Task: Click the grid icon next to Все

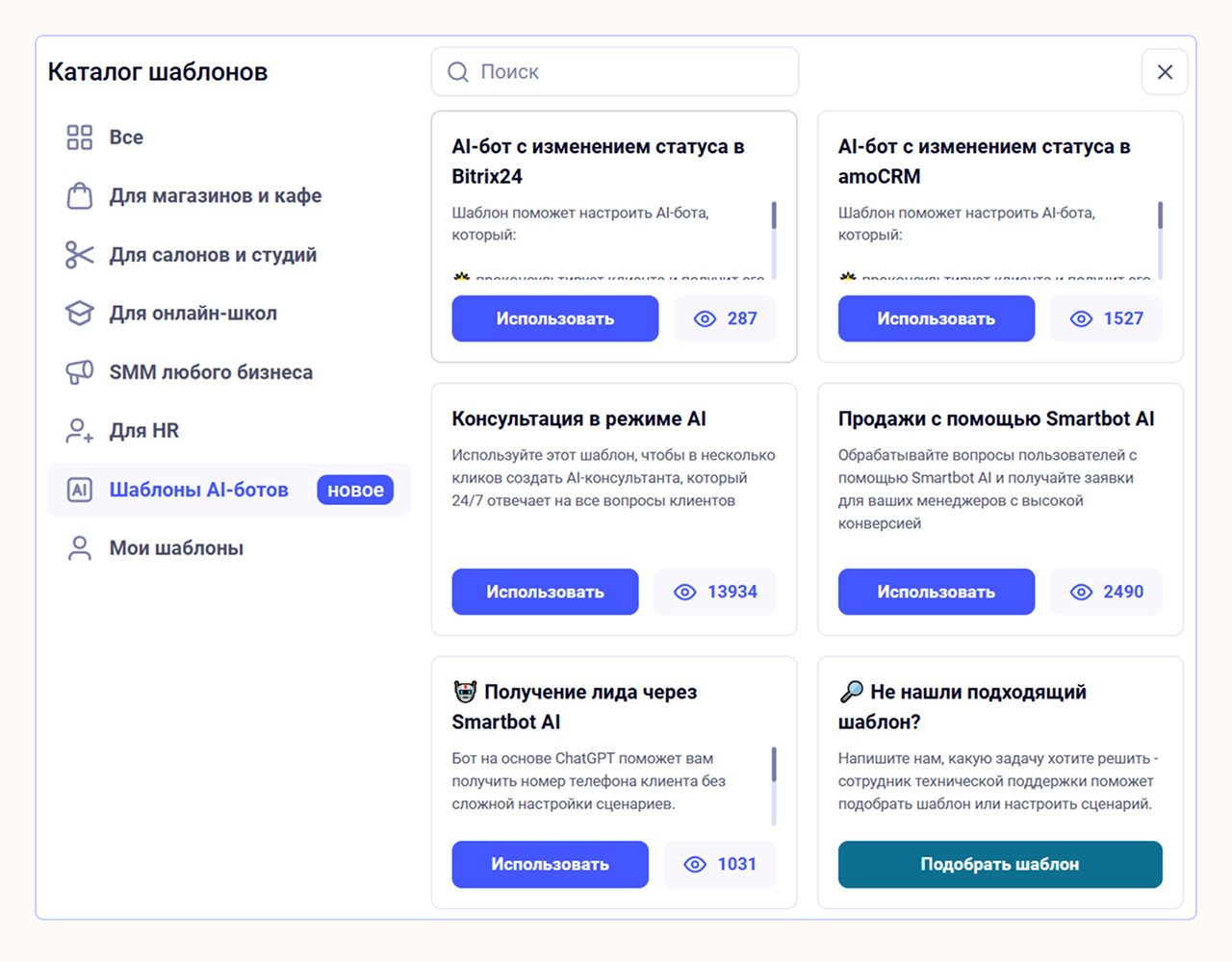Action: pos(80,138)
